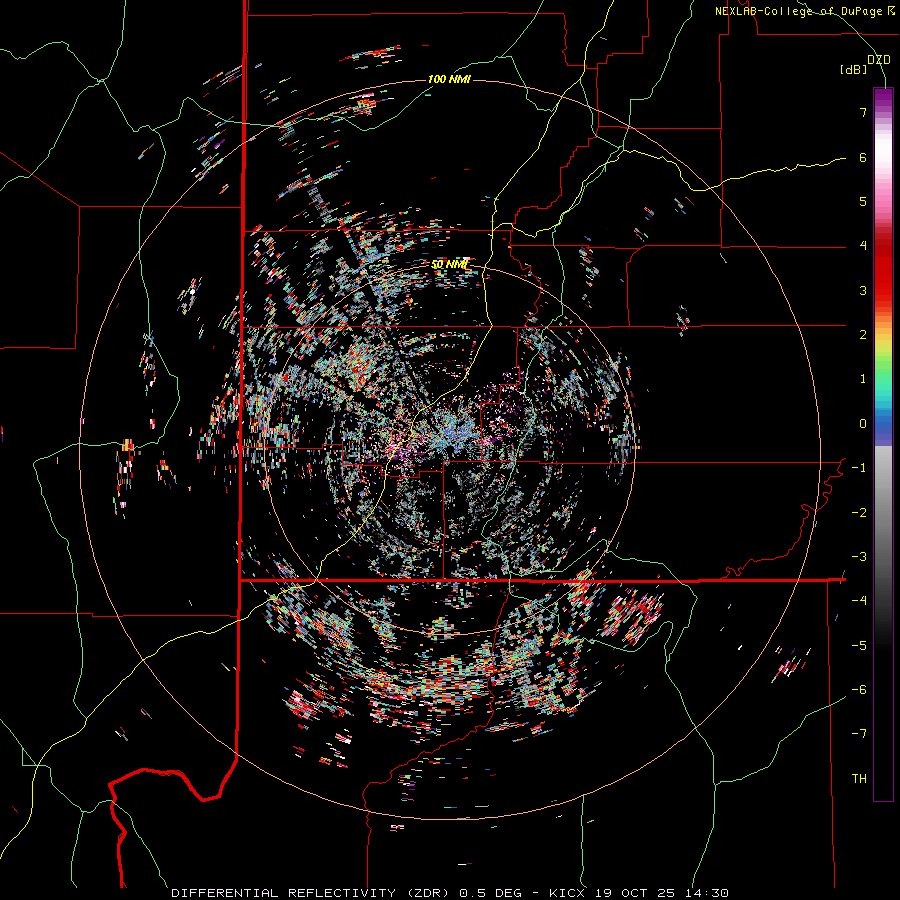Click the "3" value on the dB scale
Viewport: 900px width, 900px height.
pyautogui.click(x=863, y=290)
